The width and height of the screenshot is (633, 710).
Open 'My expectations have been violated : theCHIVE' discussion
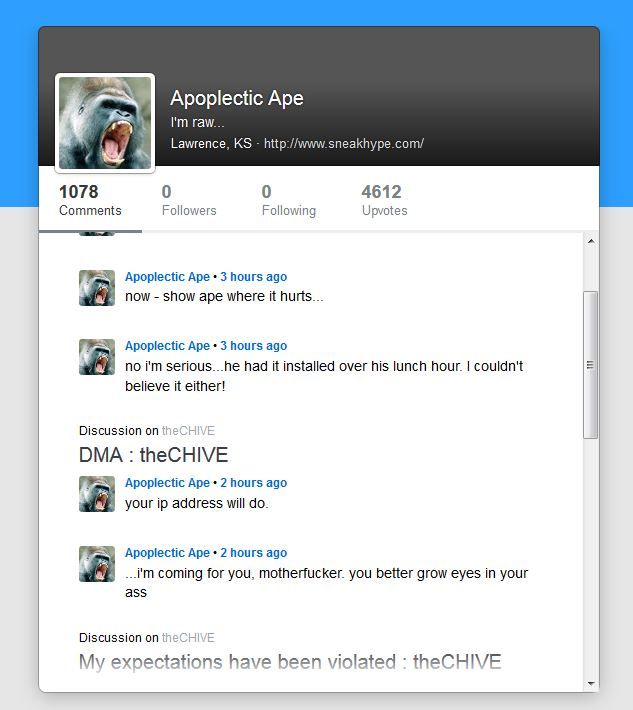[290, 662]
